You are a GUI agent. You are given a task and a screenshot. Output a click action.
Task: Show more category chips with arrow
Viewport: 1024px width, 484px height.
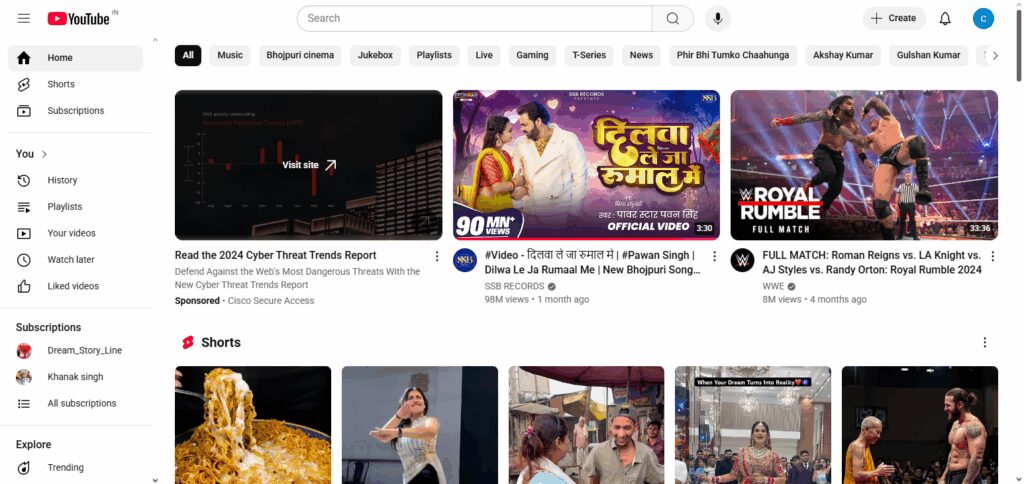(995, 56)
